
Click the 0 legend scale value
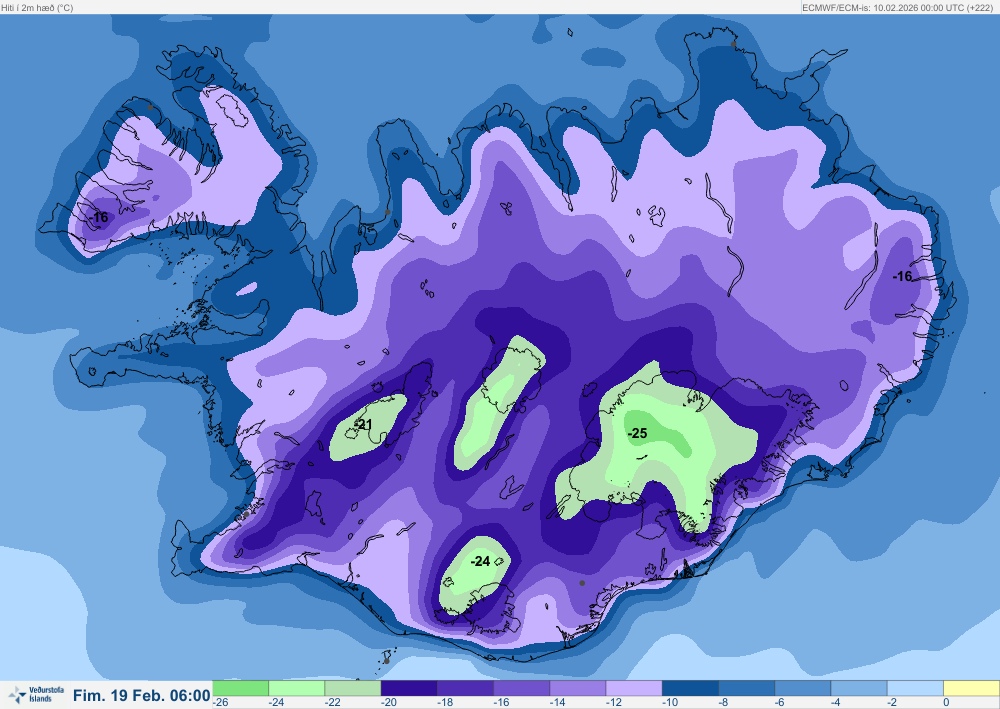coord(946,703)
